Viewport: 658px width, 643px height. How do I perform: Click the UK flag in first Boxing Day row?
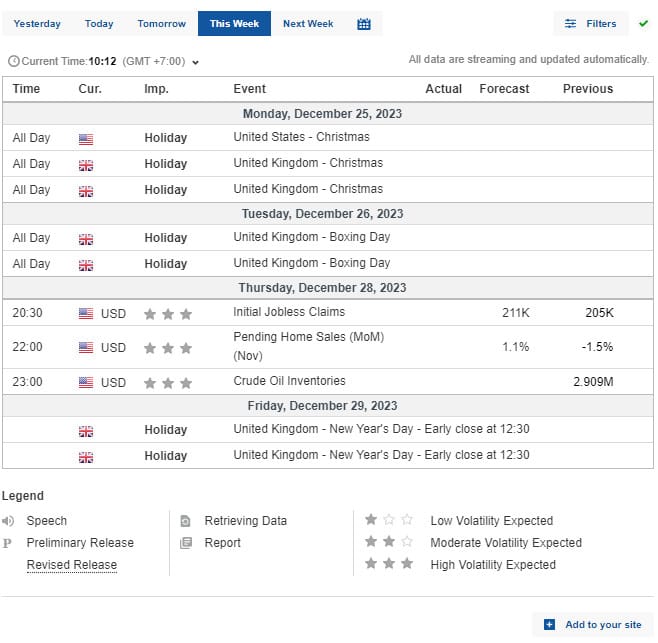[x=86, y=238]
